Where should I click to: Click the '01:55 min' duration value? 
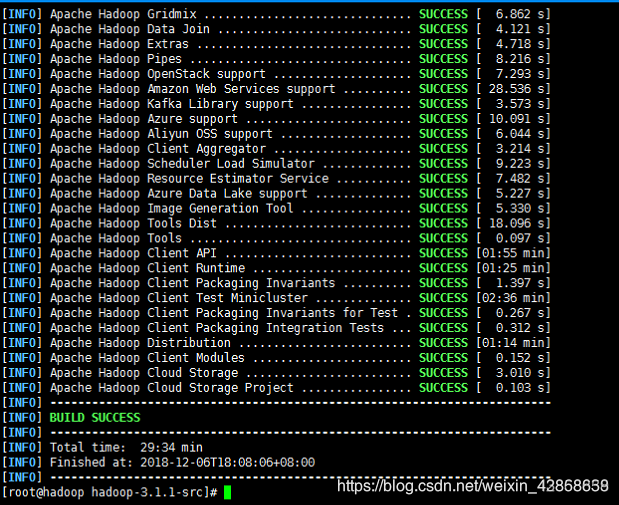point(513,253)
